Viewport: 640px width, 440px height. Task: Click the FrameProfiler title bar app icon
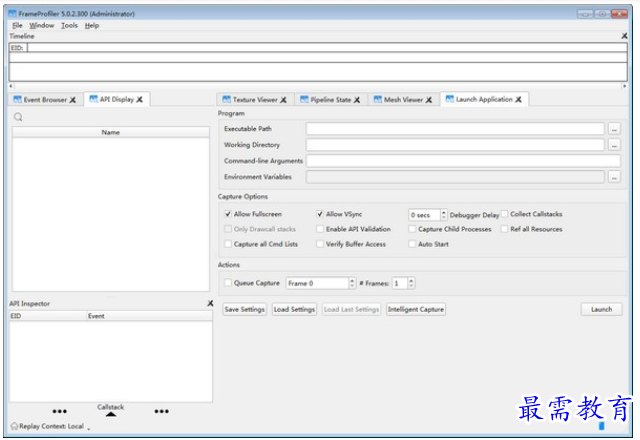[x=12, y=14]
